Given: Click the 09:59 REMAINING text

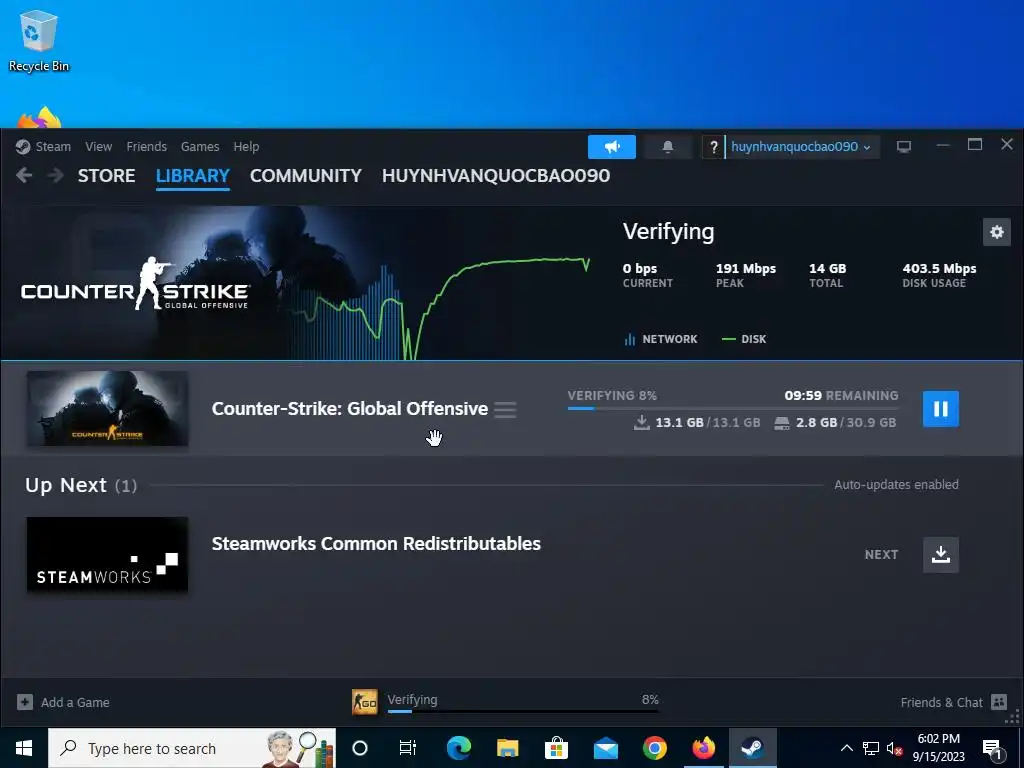Looking at the screenshot, I should pos(841,396).
